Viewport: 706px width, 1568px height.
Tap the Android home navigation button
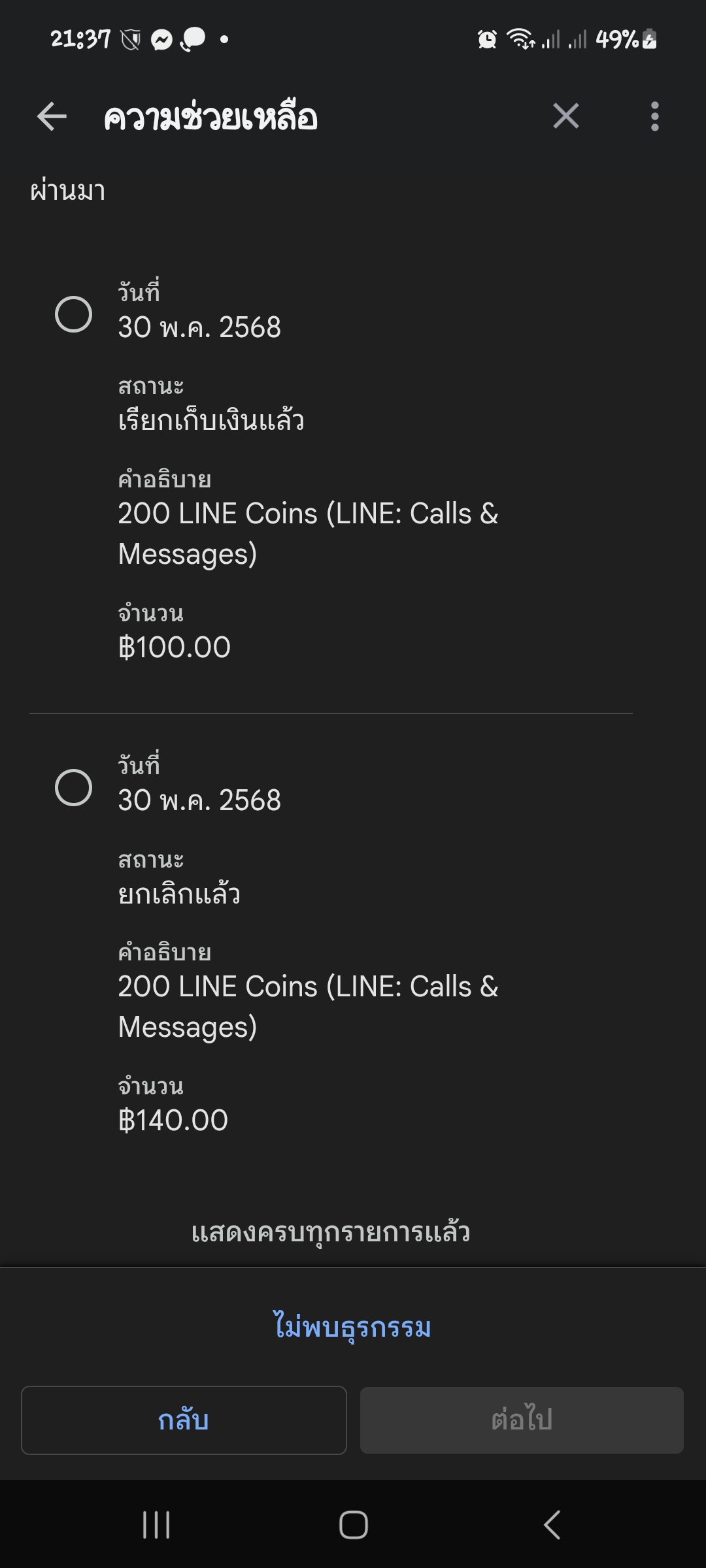pos(353,1526)
